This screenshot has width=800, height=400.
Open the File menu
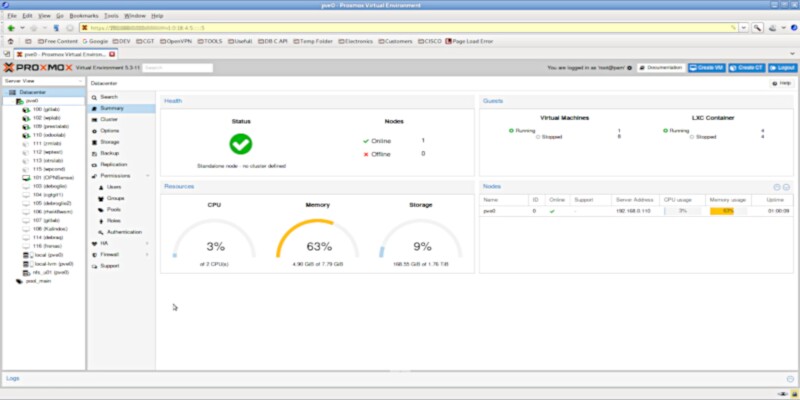pos(12,16)
